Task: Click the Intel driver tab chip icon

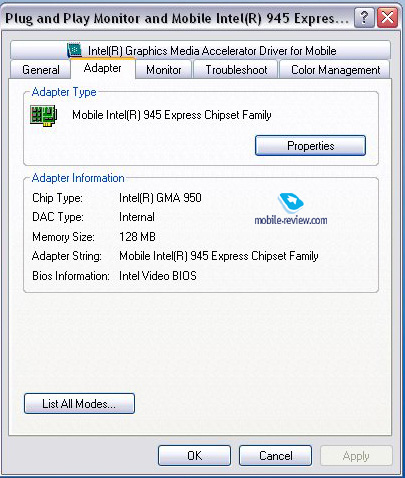Action: tap(75, 50)
